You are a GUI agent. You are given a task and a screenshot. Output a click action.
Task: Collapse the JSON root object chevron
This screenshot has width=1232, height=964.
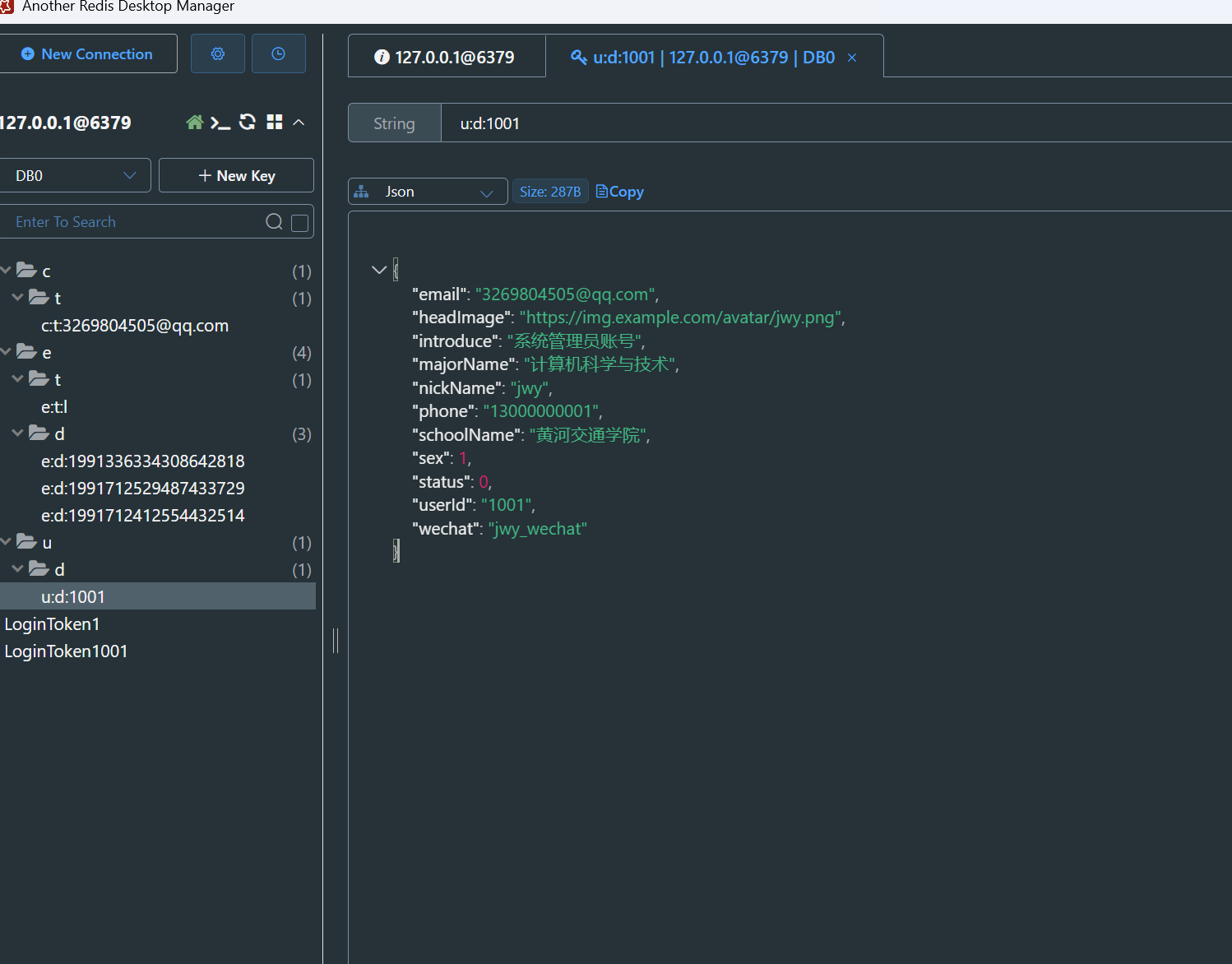[x=379, y=269]
